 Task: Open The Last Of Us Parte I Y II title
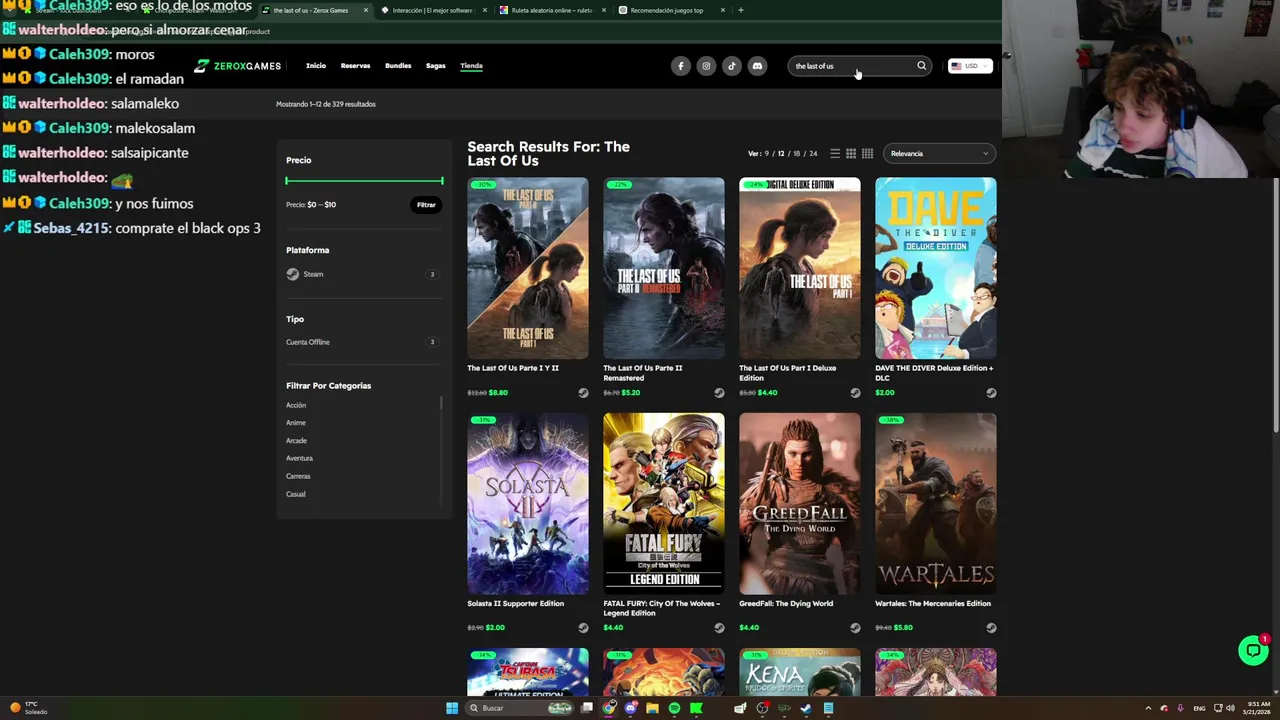513,368
